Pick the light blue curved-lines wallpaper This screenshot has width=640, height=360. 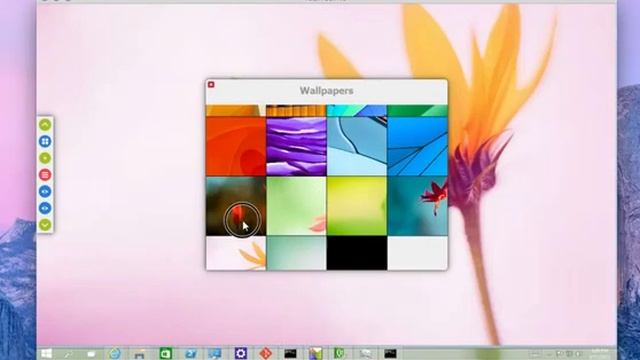coord(357,147)
